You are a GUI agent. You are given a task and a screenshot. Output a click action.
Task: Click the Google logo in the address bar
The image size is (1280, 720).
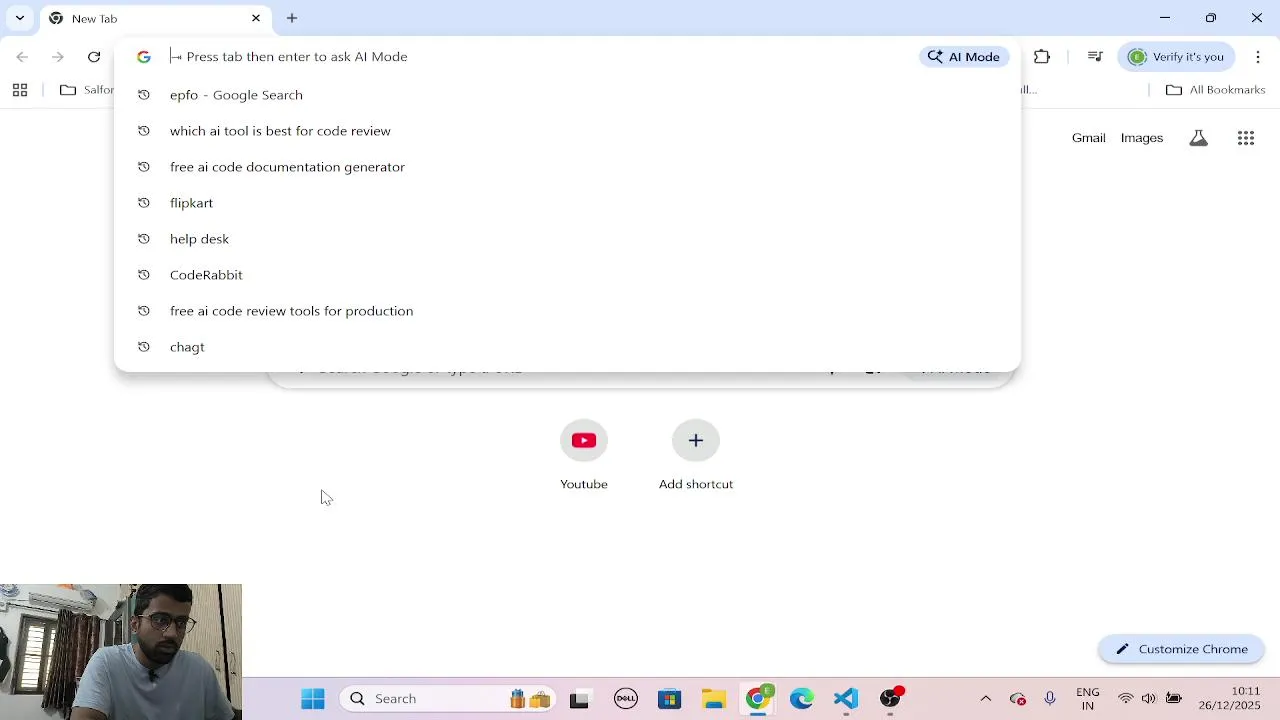(144, 57)
